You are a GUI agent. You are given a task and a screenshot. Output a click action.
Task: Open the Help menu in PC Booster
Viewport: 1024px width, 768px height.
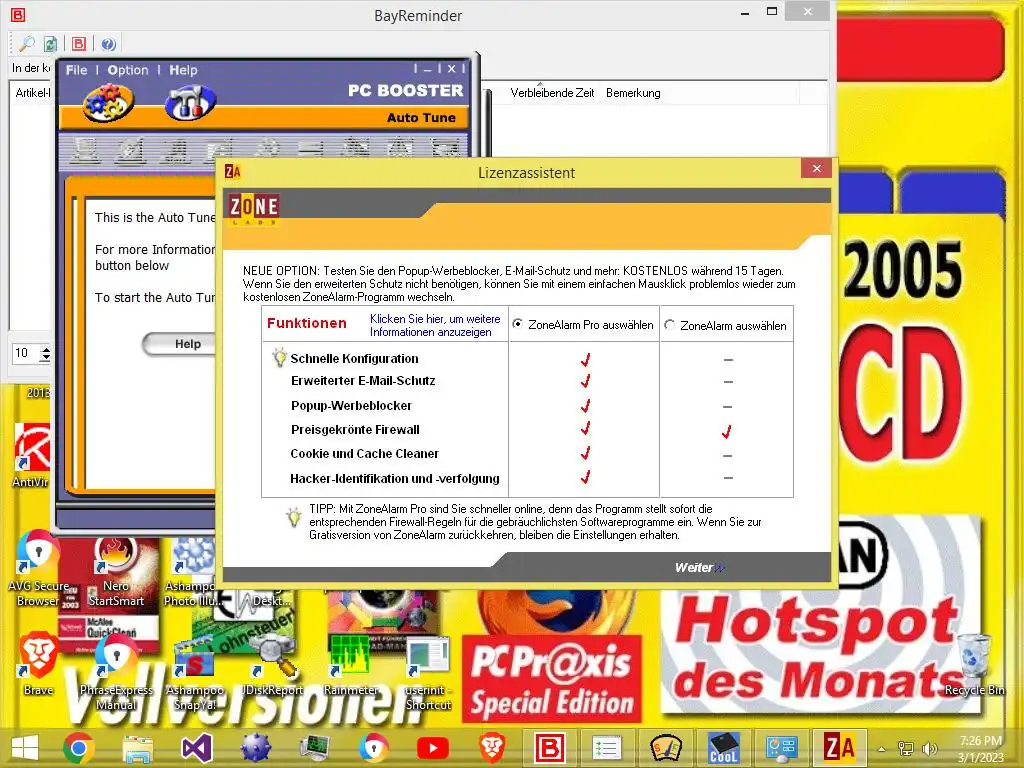click(x=184, y=70)
